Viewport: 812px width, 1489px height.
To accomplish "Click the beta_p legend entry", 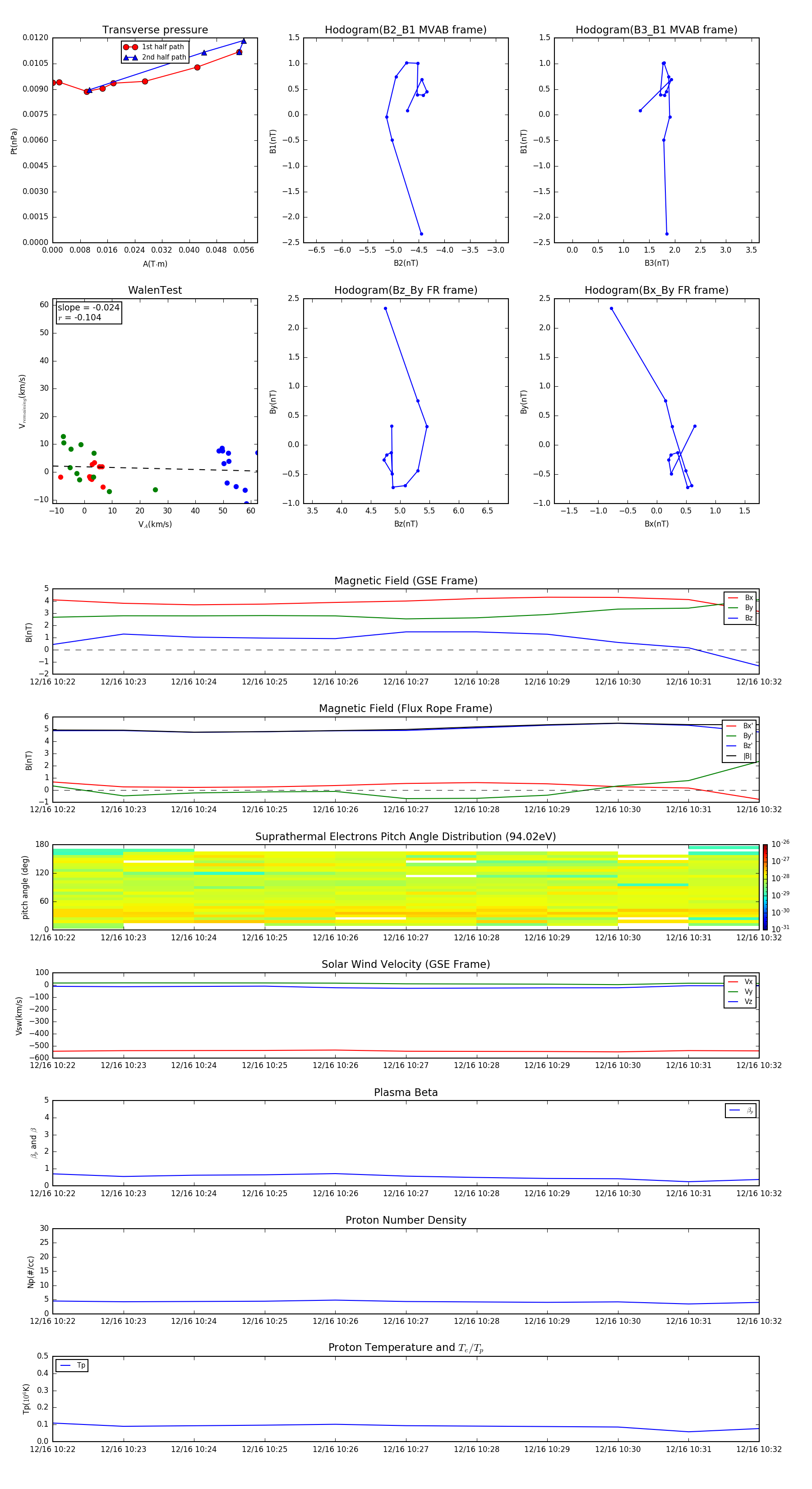I will (741, 1110).
